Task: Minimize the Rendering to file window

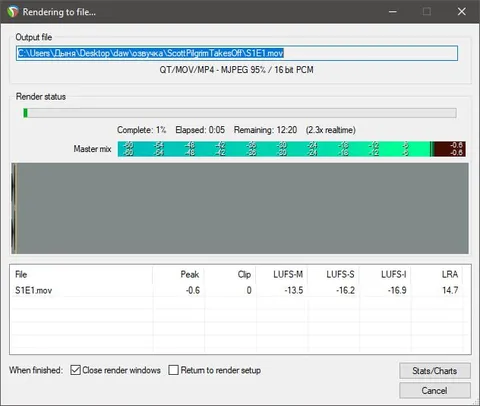Action: coord(393,12)
